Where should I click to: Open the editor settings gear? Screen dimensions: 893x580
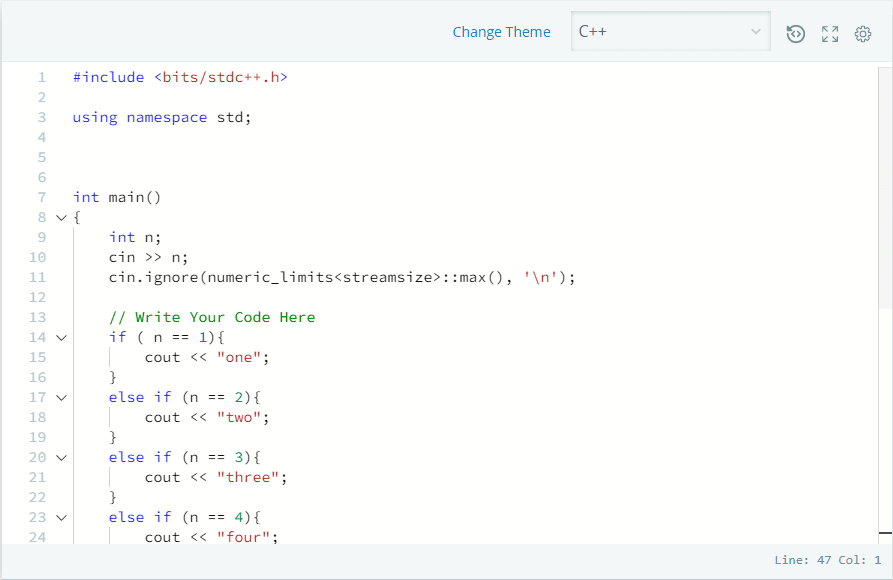(862, 33)
